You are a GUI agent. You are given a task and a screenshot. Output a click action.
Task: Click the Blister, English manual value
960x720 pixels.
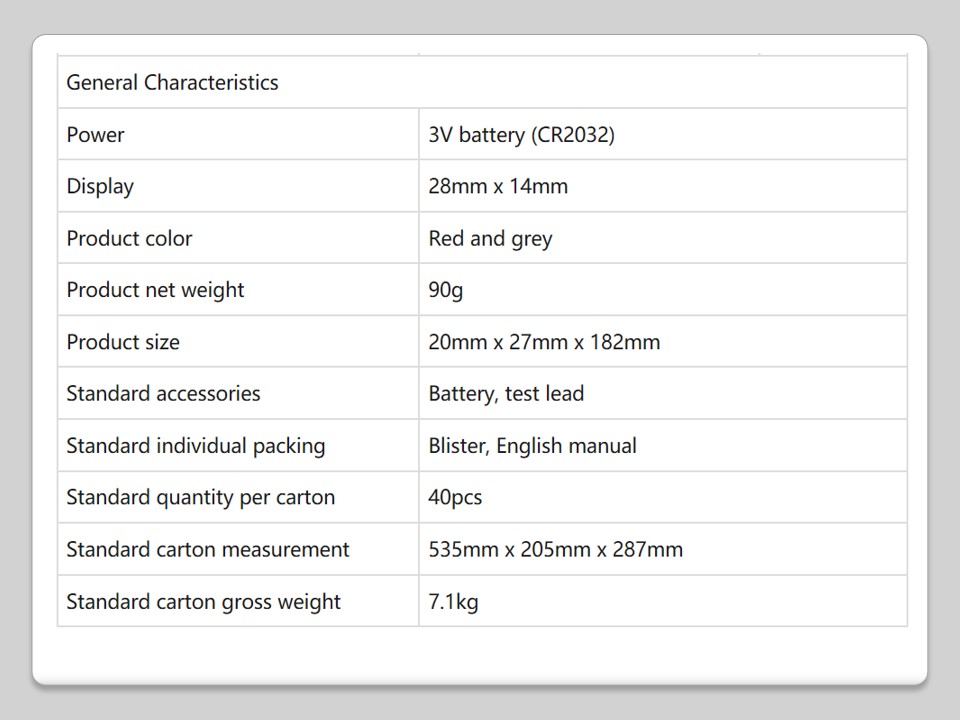point(532,446)
